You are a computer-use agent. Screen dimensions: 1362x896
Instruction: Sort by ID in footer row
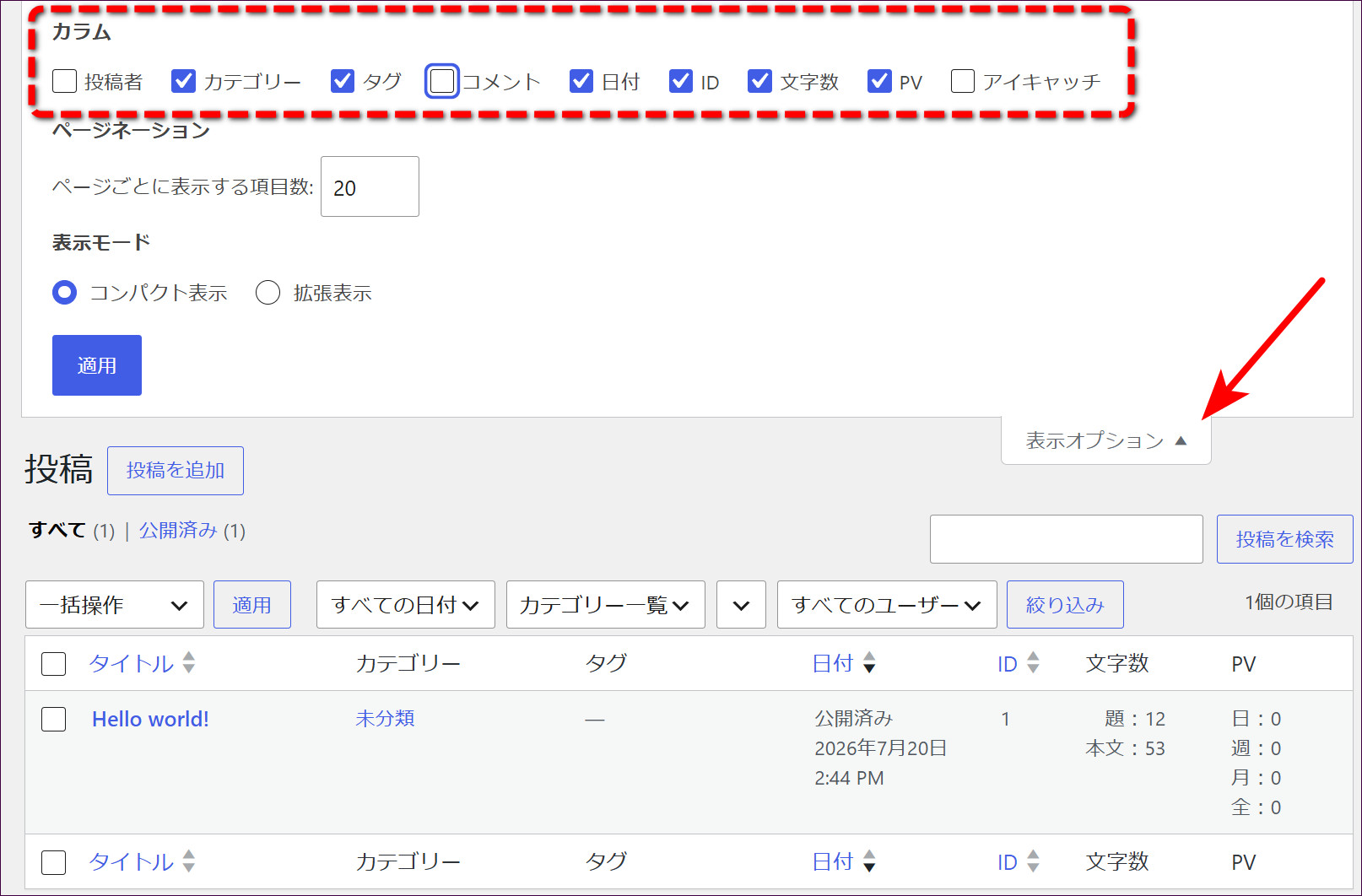[1008, 862]
